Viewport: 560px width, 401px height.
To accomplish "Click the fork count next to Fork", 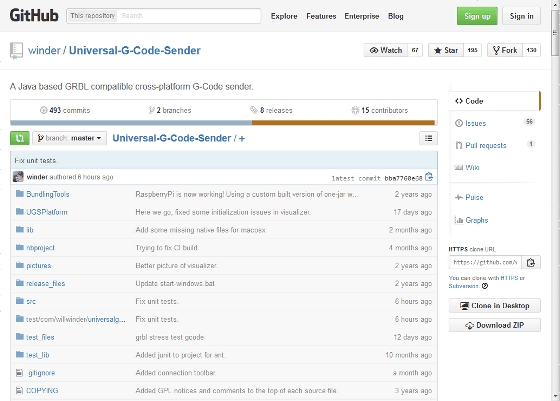I will (531, 50).
